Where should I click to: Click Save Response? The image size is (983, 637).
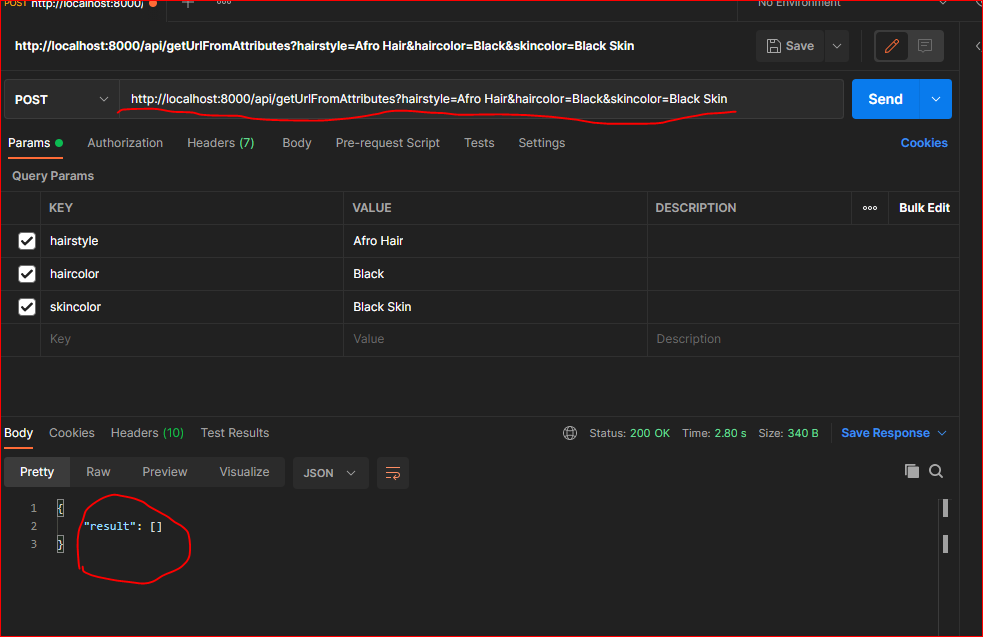pyautogui.click(x=885, y=433)
